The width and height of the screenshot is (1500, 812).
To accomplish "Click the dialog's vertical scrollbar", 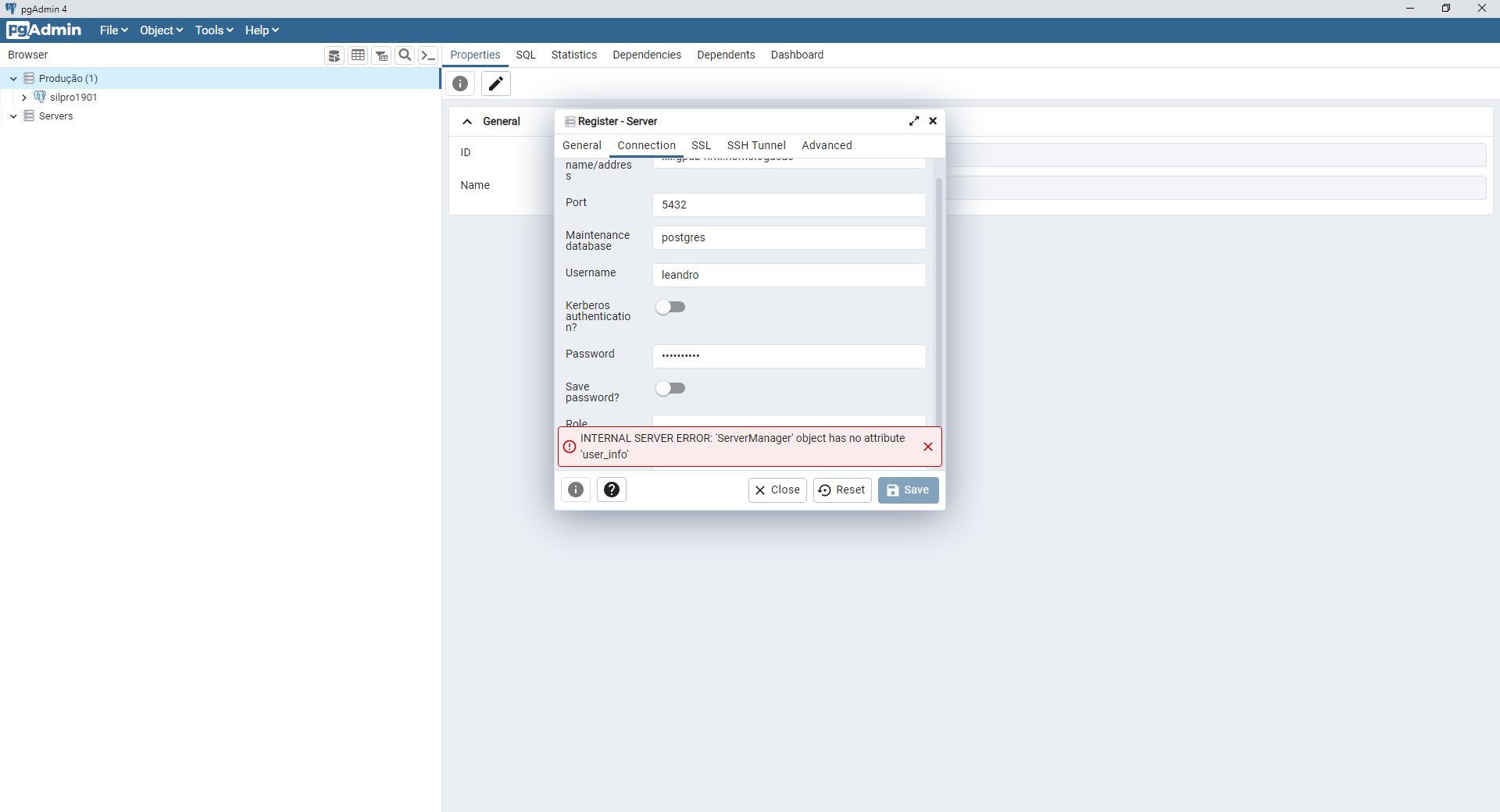I will pos(939,297).
